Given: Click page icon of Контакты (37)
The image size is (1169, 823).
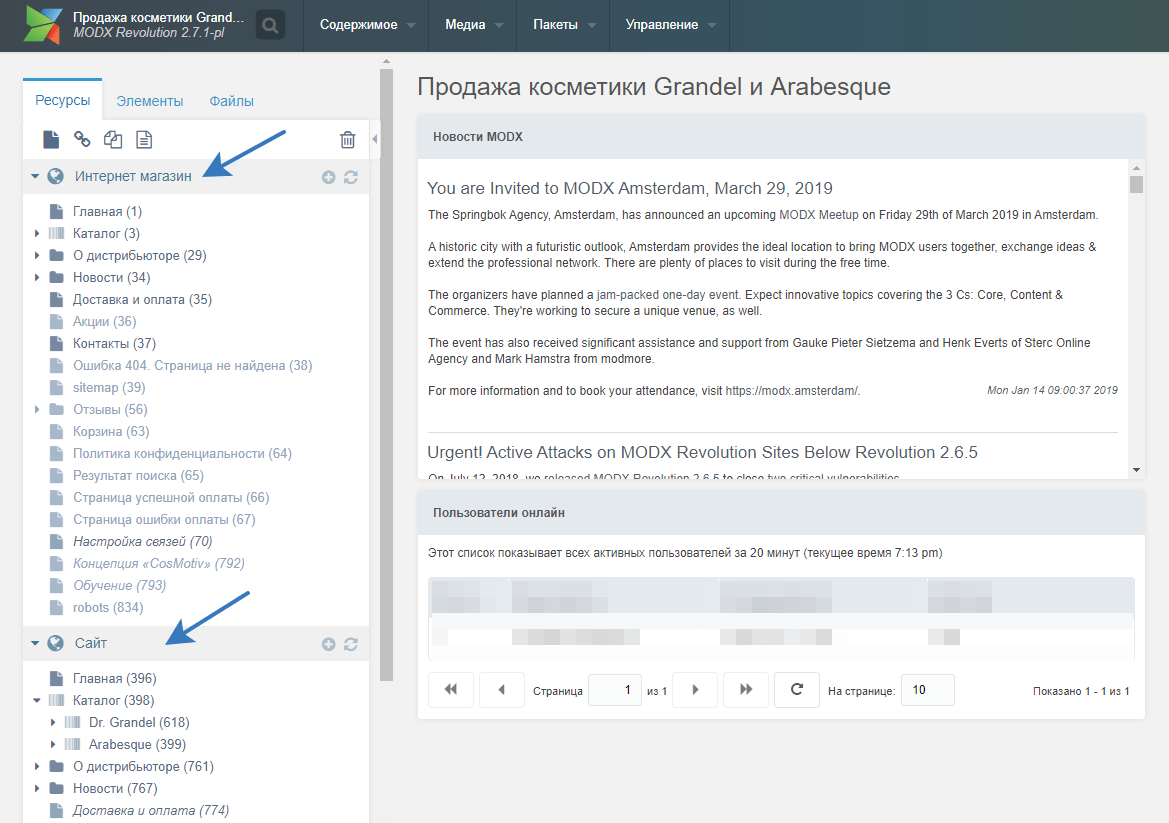Looking at the screenshot, I should coord(56,343).
